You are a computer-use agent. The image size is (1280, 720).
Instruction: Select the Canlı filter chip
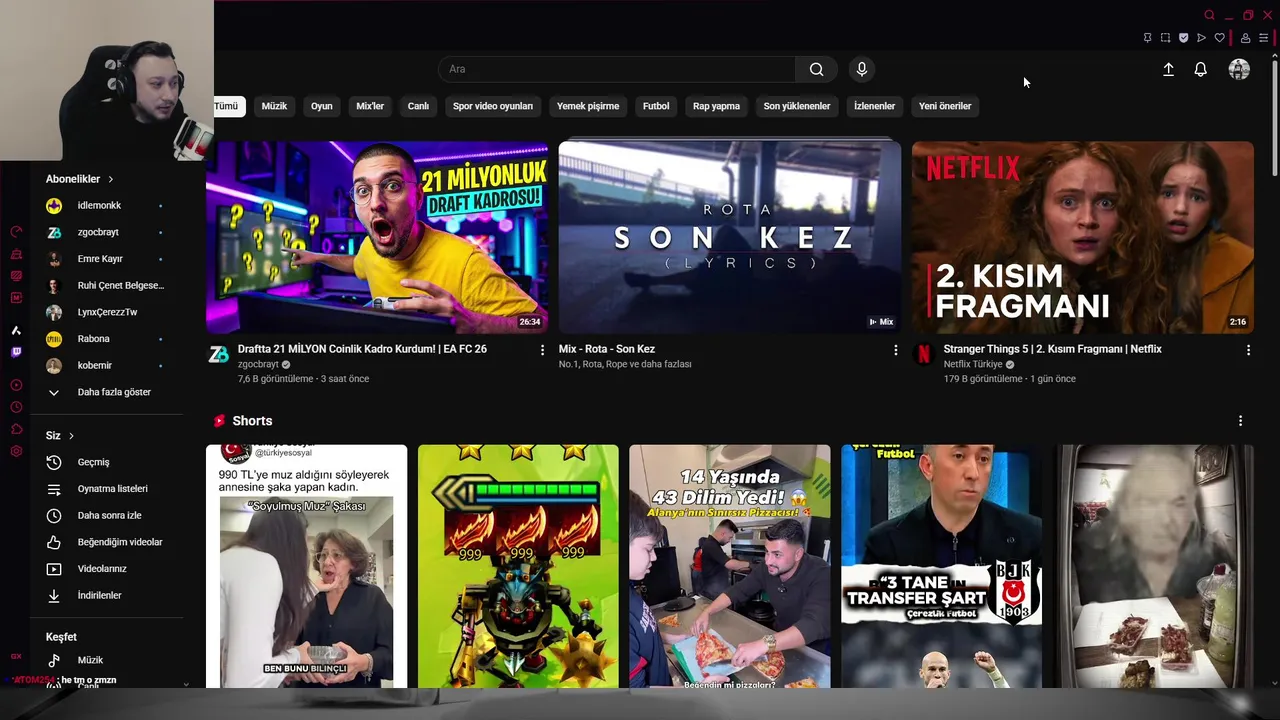(418, 106)
